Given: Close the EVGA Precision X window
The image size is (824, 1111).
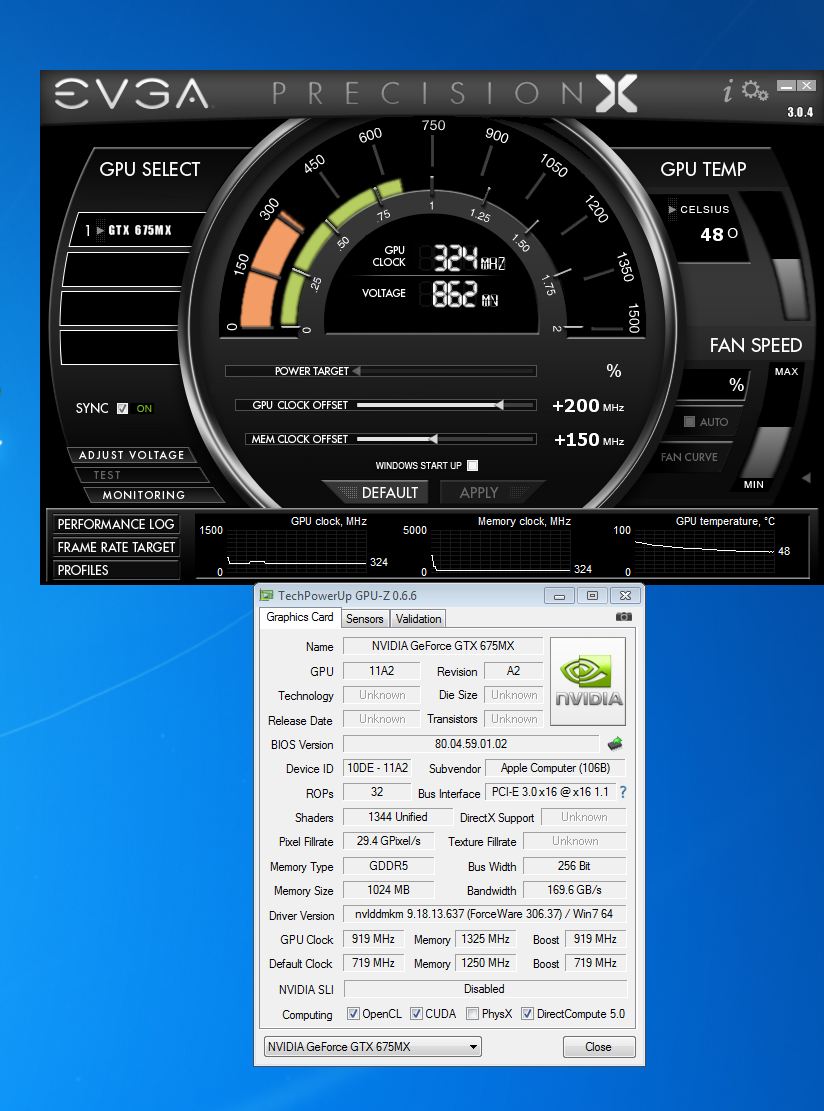Looking at the screenshot, I should (806, 86).
